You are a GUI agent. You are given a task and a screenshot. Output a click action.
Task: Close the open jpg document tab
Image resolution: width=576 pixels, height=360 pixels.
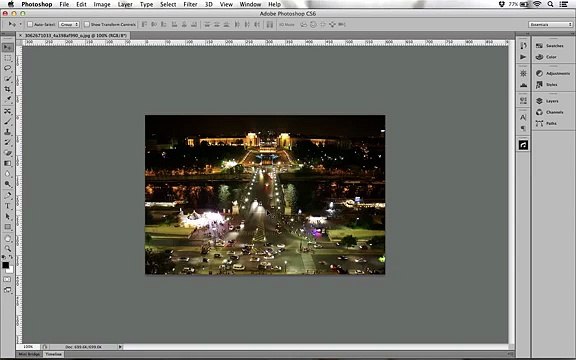21,36
